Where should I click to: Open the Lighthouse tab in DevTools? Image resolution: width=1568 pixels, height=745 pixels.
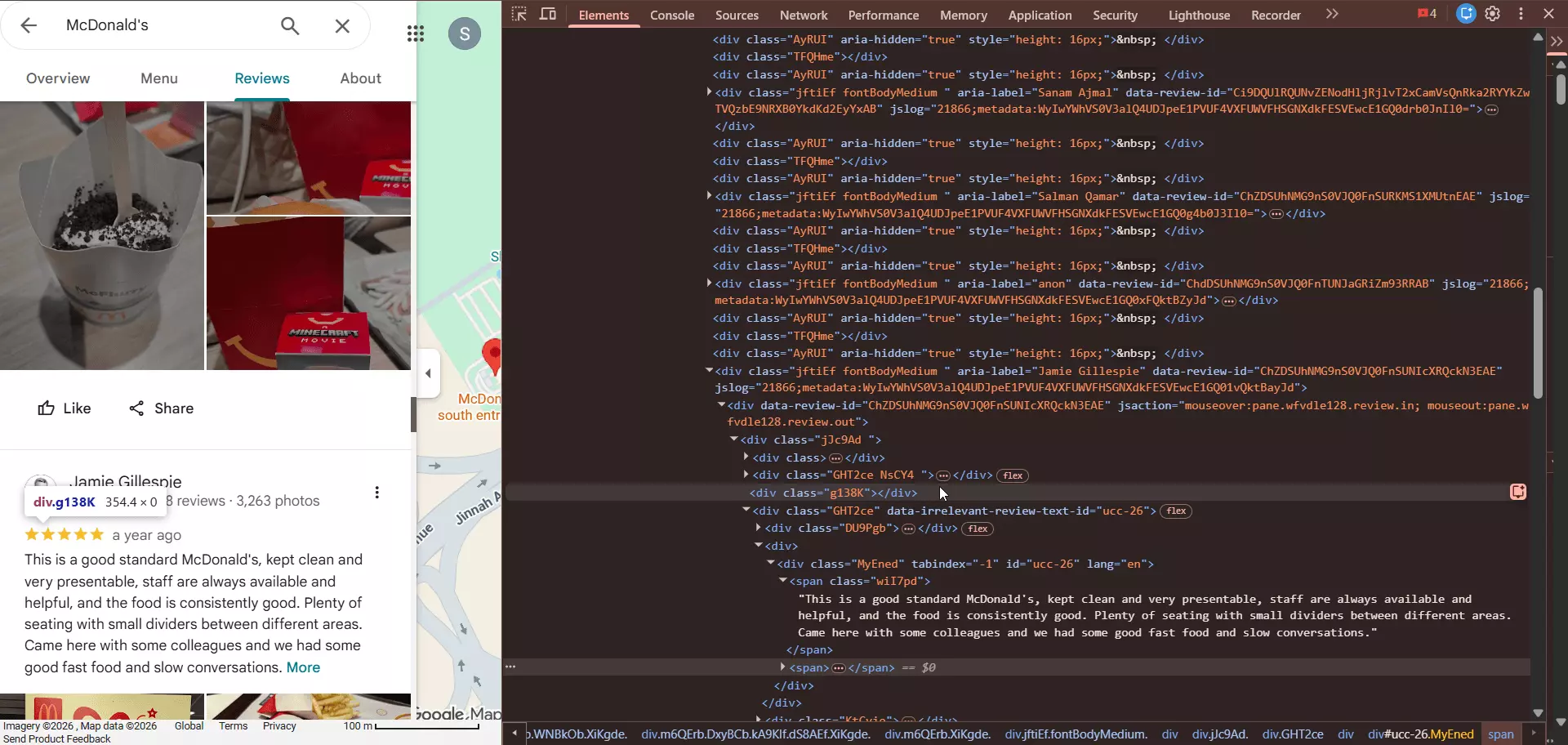pos(1199,15)
